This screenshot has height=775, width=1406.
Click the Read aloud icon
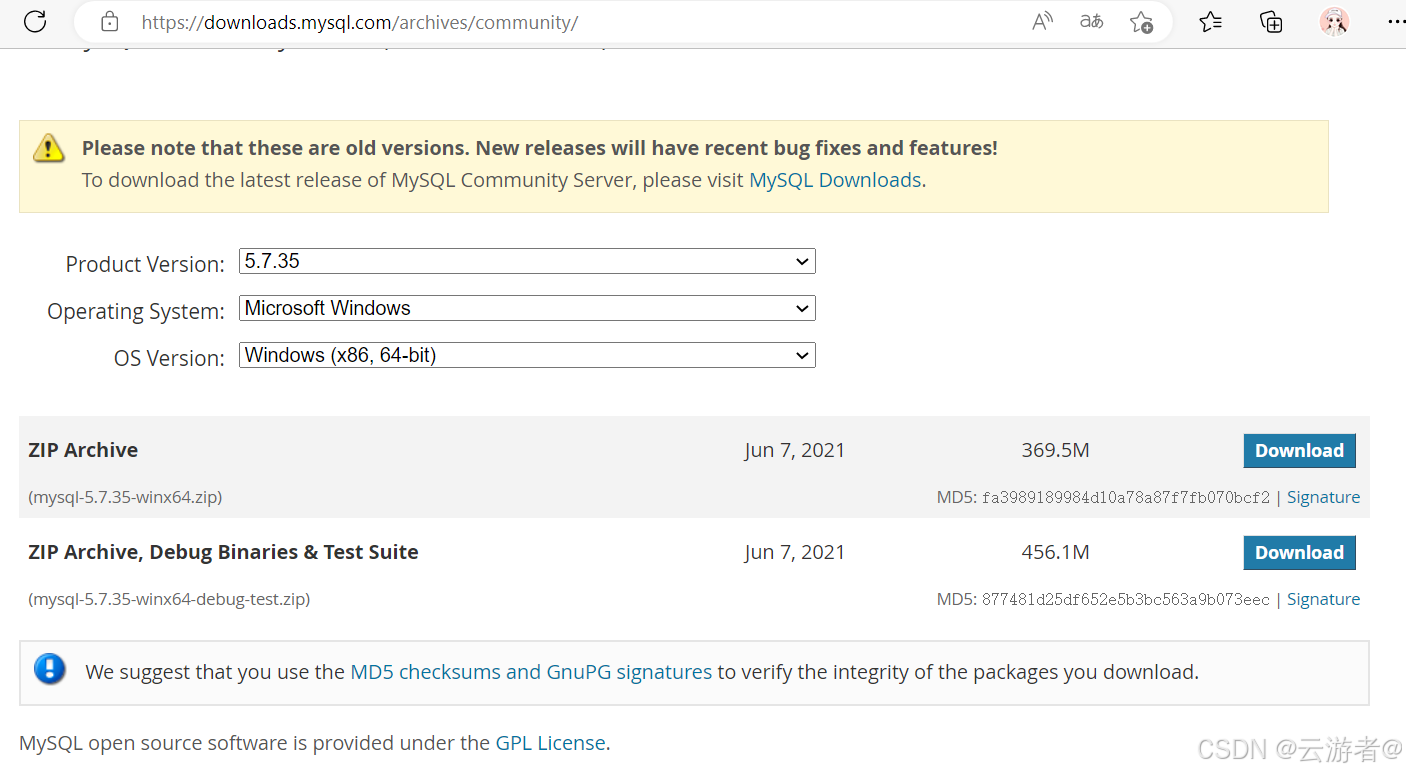[x=1042, y=21]
